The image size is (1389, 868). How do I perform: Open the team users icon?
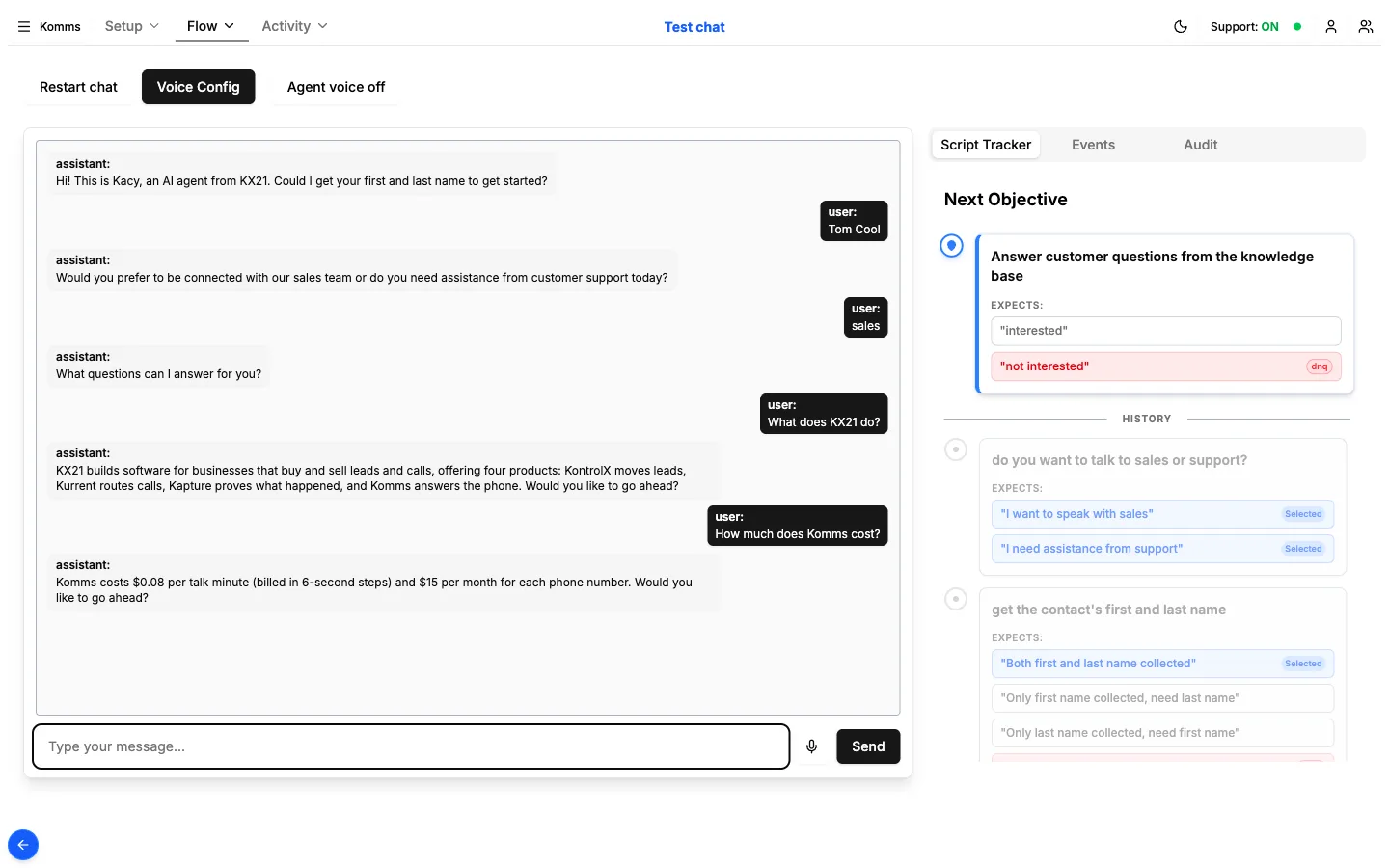click(1365, 27)
